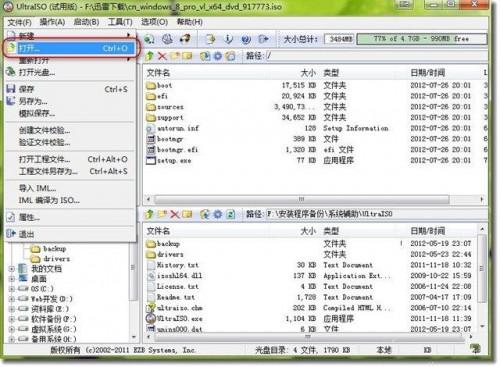Expand the 备用系统 (H:) drive node

coord(12,339)
